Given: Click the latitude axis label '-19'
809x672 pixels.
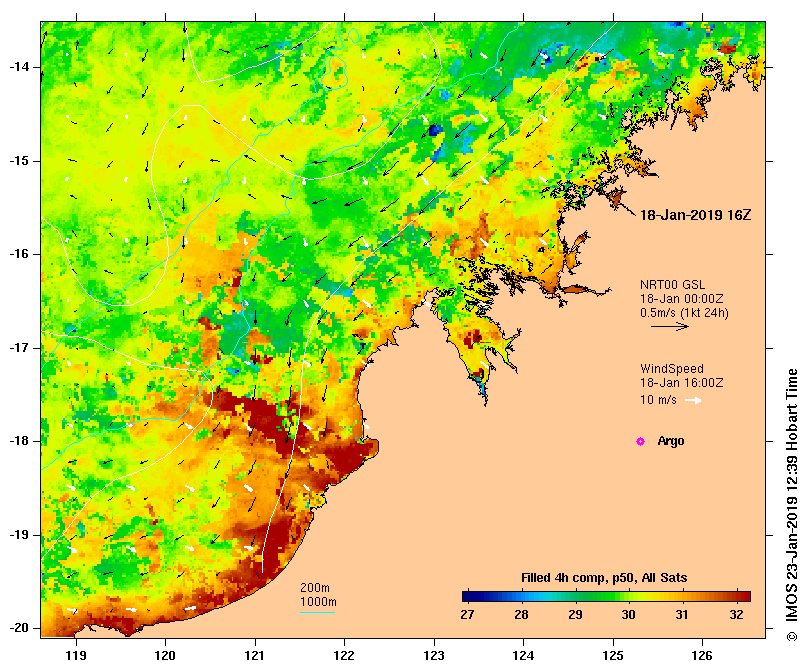Looking at the screenshot, I should (19, 535).
